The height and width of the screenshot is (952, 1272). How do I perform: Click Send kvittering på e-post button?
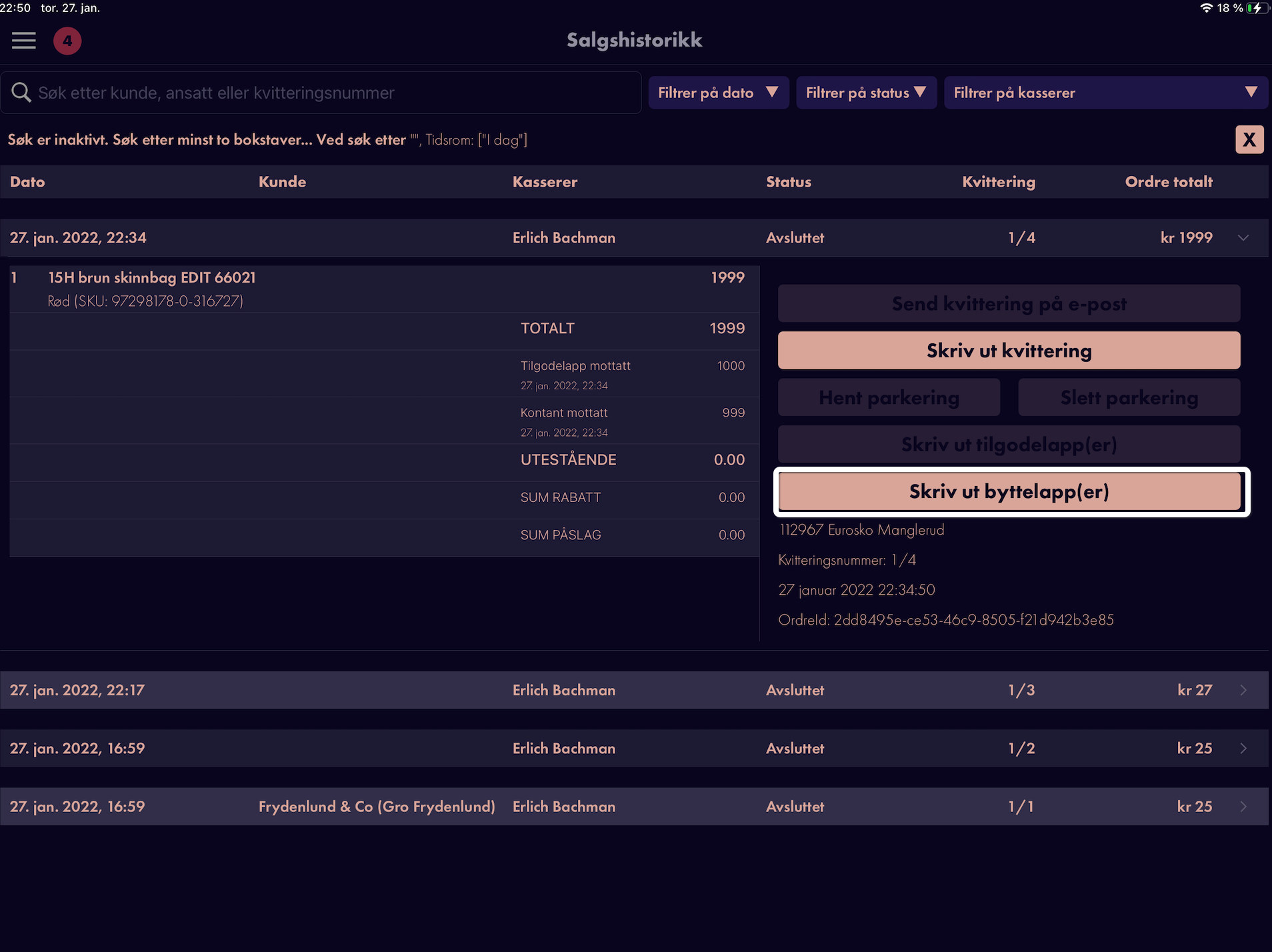pos(1009,303)
